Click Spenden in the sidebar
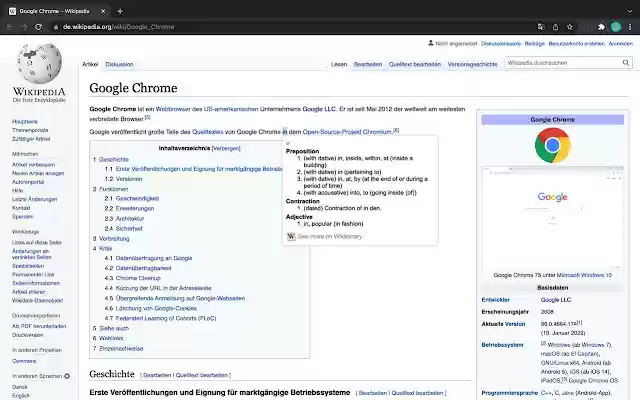 click(22, 216)
